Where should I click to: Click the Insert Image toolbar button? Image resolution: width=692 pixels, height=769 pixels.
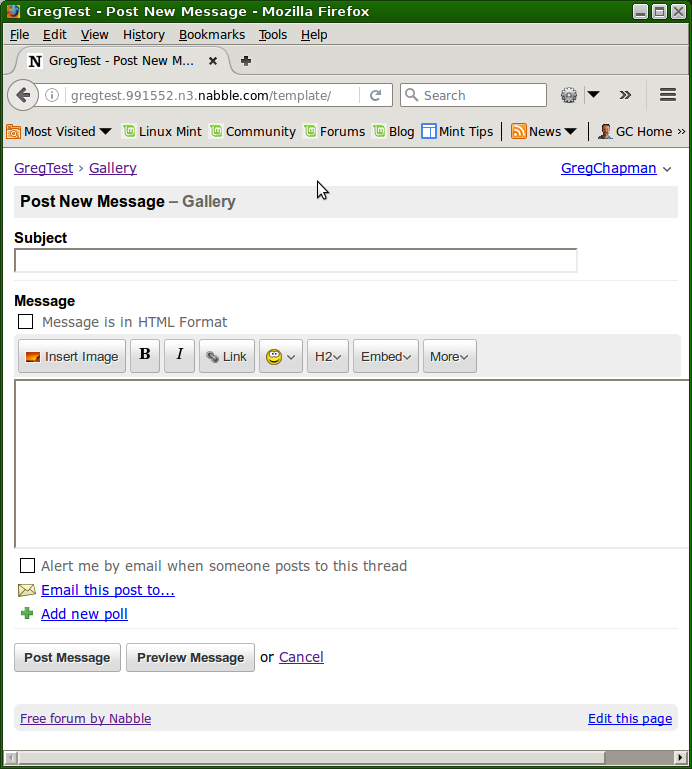tap(72, 357)
